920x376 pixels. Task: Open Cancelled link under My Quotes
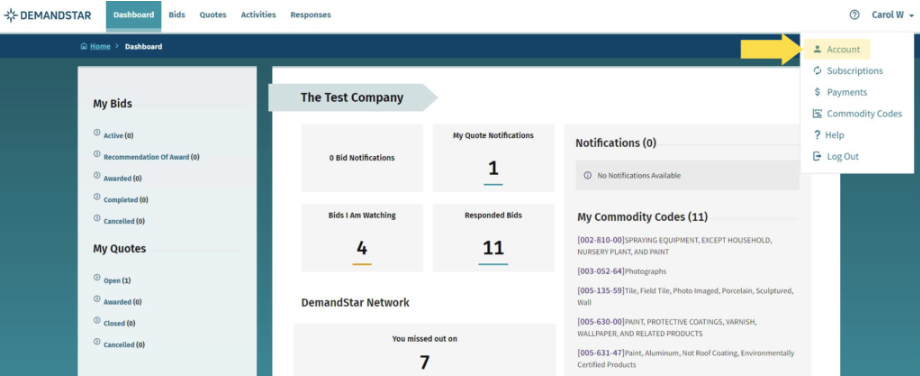pos(119,345)
